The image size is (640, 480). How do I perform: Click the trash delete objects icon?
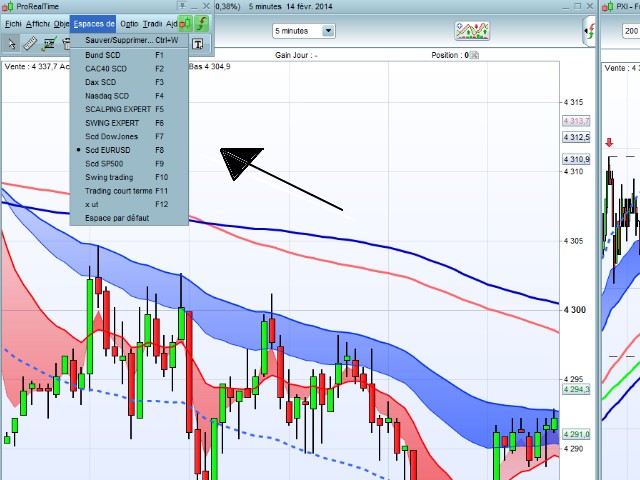tap(66, 44)
